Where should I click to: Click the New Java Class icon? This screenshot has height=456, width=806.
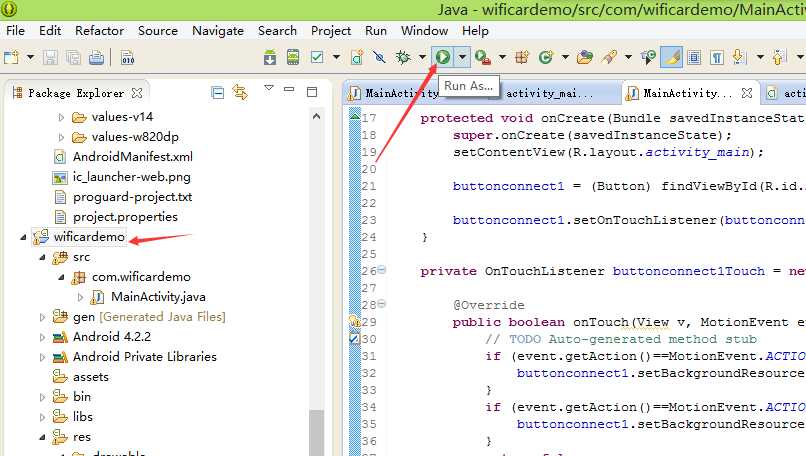click(545, 57)
